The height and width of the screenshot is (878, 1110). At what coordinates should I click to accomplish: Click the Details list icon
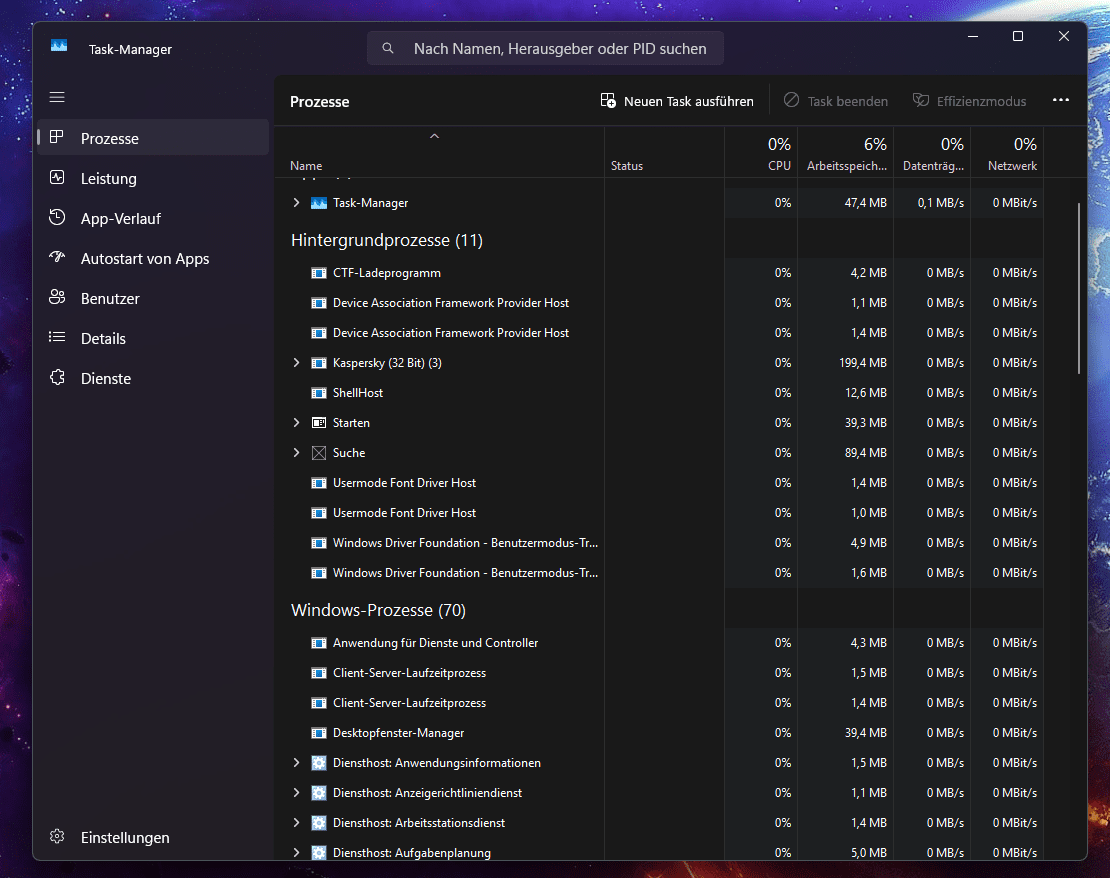57,337
